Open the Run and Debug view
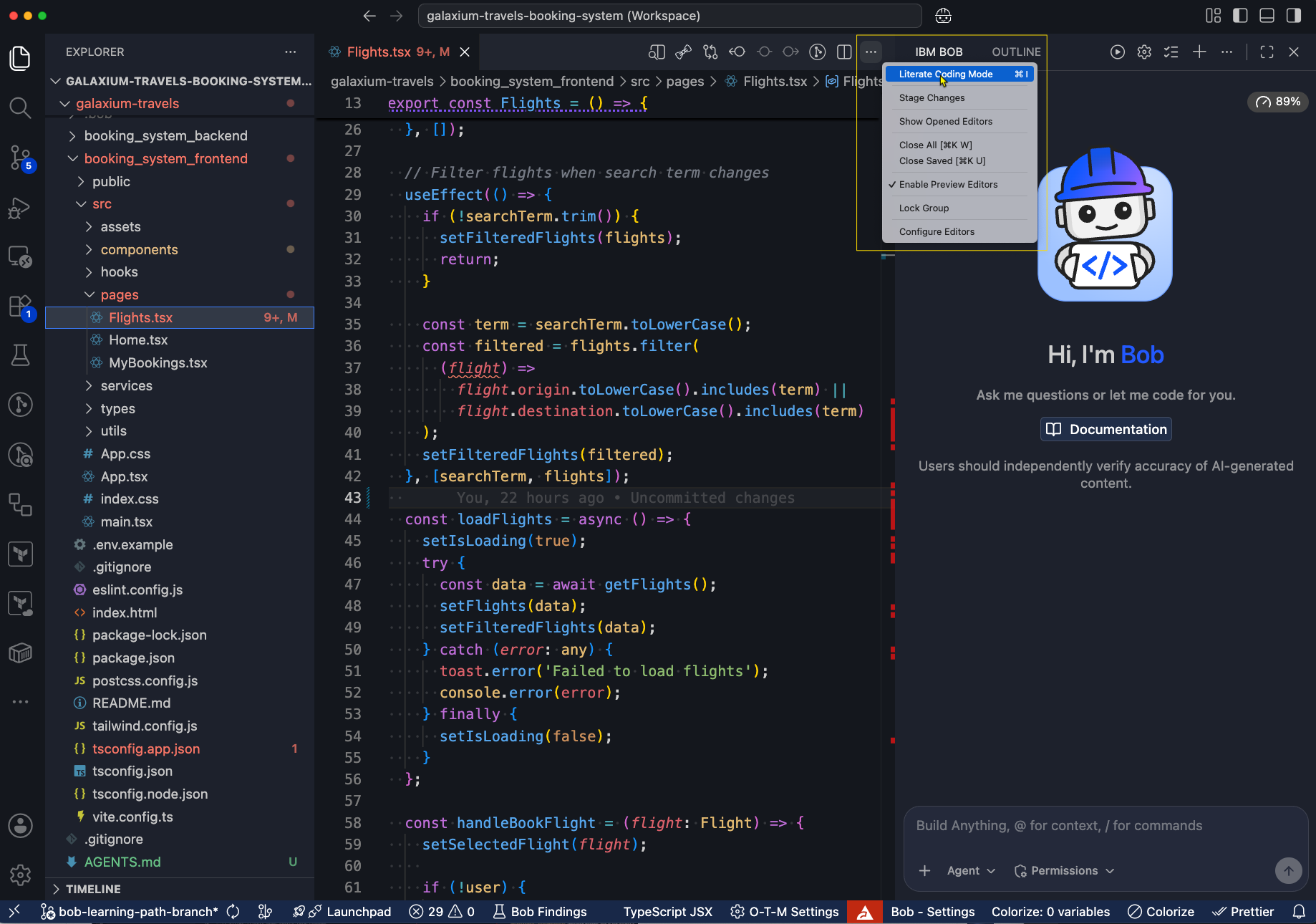1316x924 pixels. [x=20, y=208]
